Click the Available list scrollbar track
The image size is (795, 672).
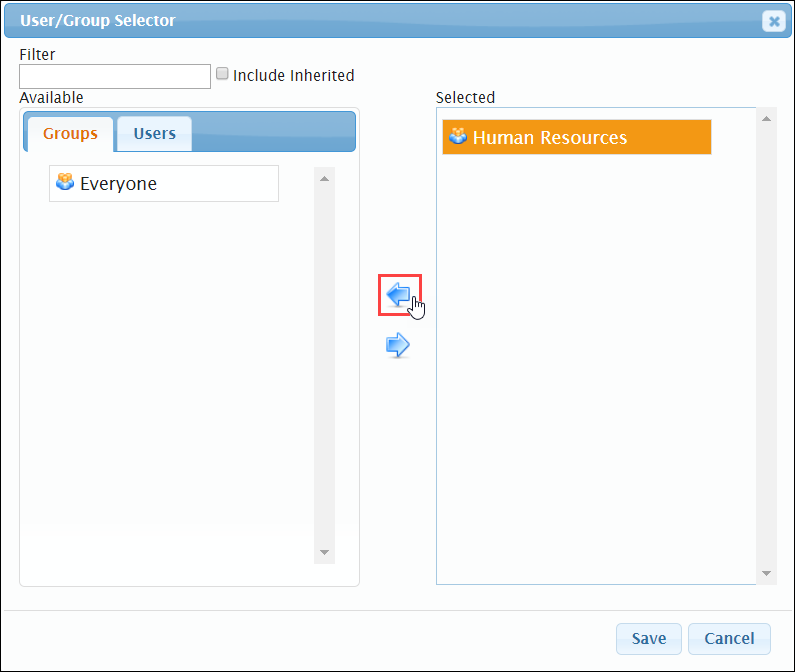[x=324, y=365]
